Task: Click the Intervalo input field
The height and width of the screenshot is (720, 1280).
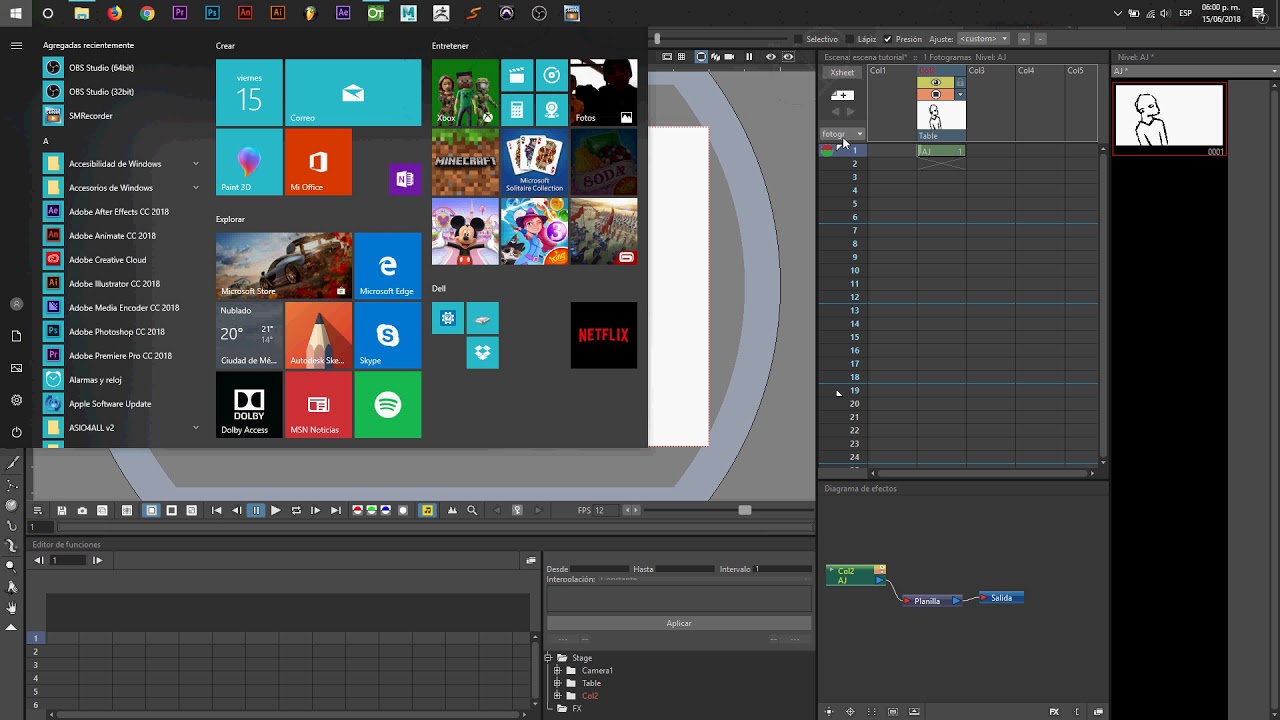Action: (782, 569)
